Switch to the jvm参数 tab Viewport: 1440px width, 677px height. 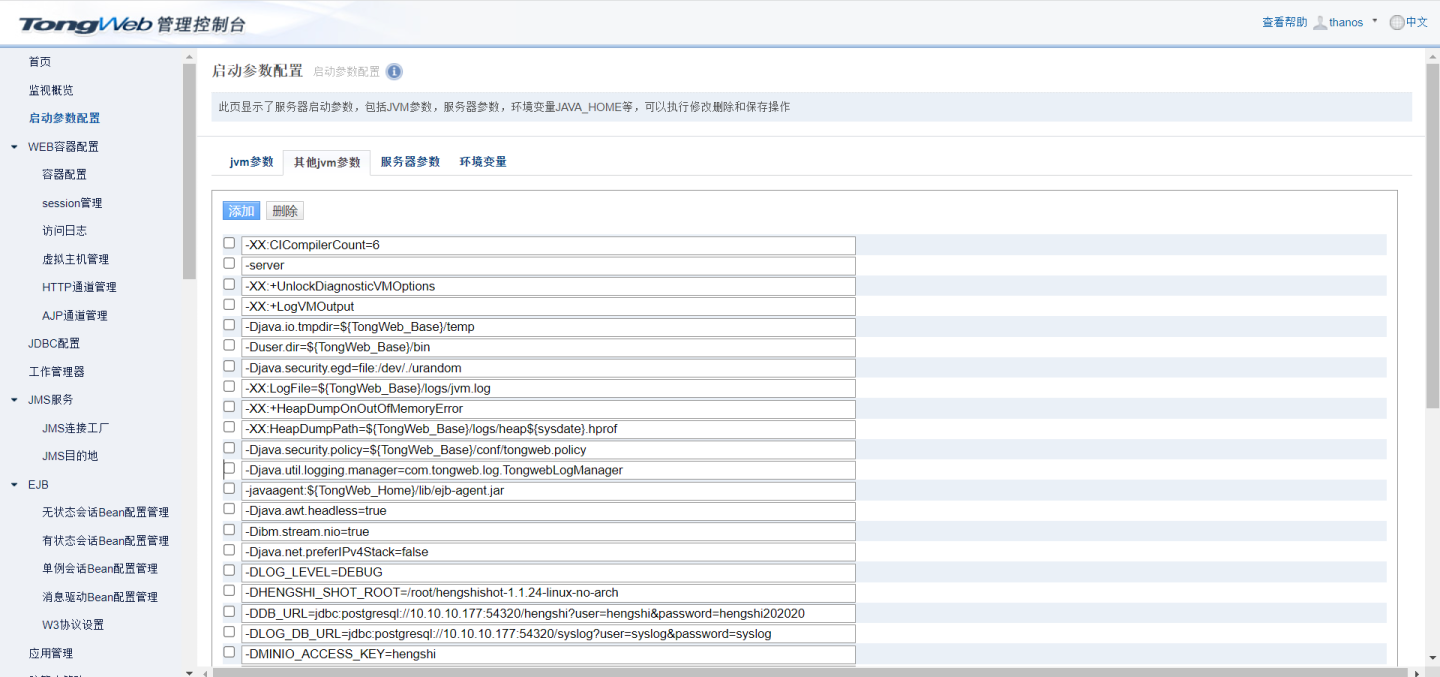(x=251, y=162)
